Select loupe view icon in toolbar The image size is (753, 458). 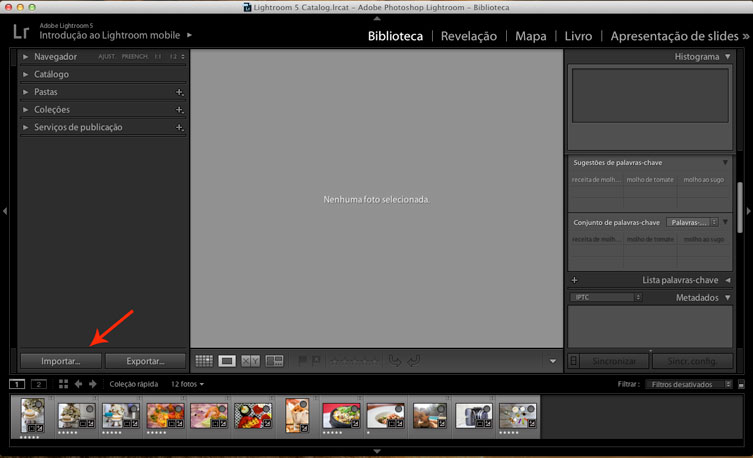tap(227, 360)
